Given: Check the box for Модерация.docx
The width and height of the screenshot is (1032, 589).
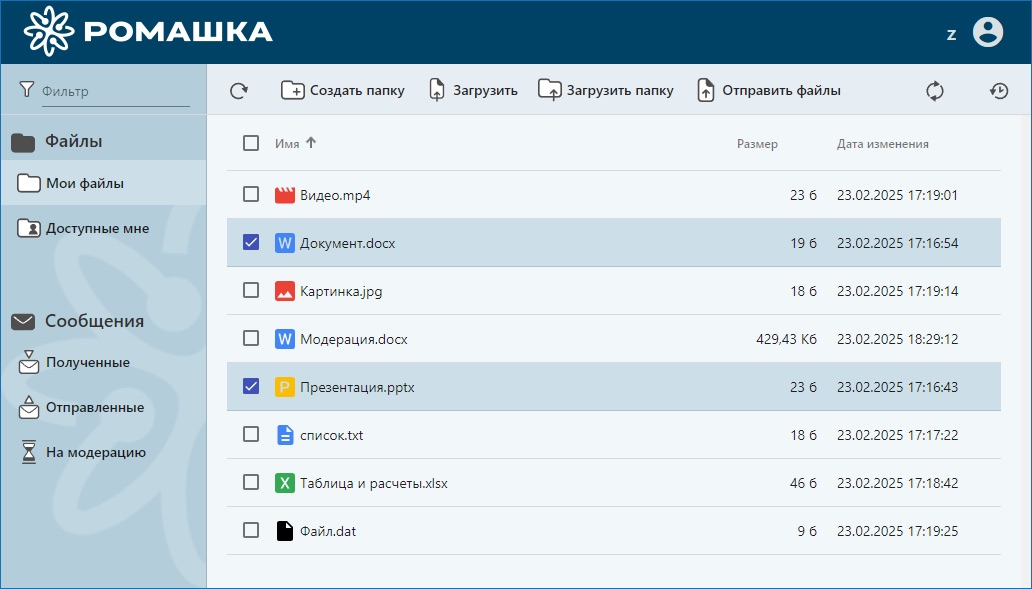Looking at the screenshot, I should (251, 338).
